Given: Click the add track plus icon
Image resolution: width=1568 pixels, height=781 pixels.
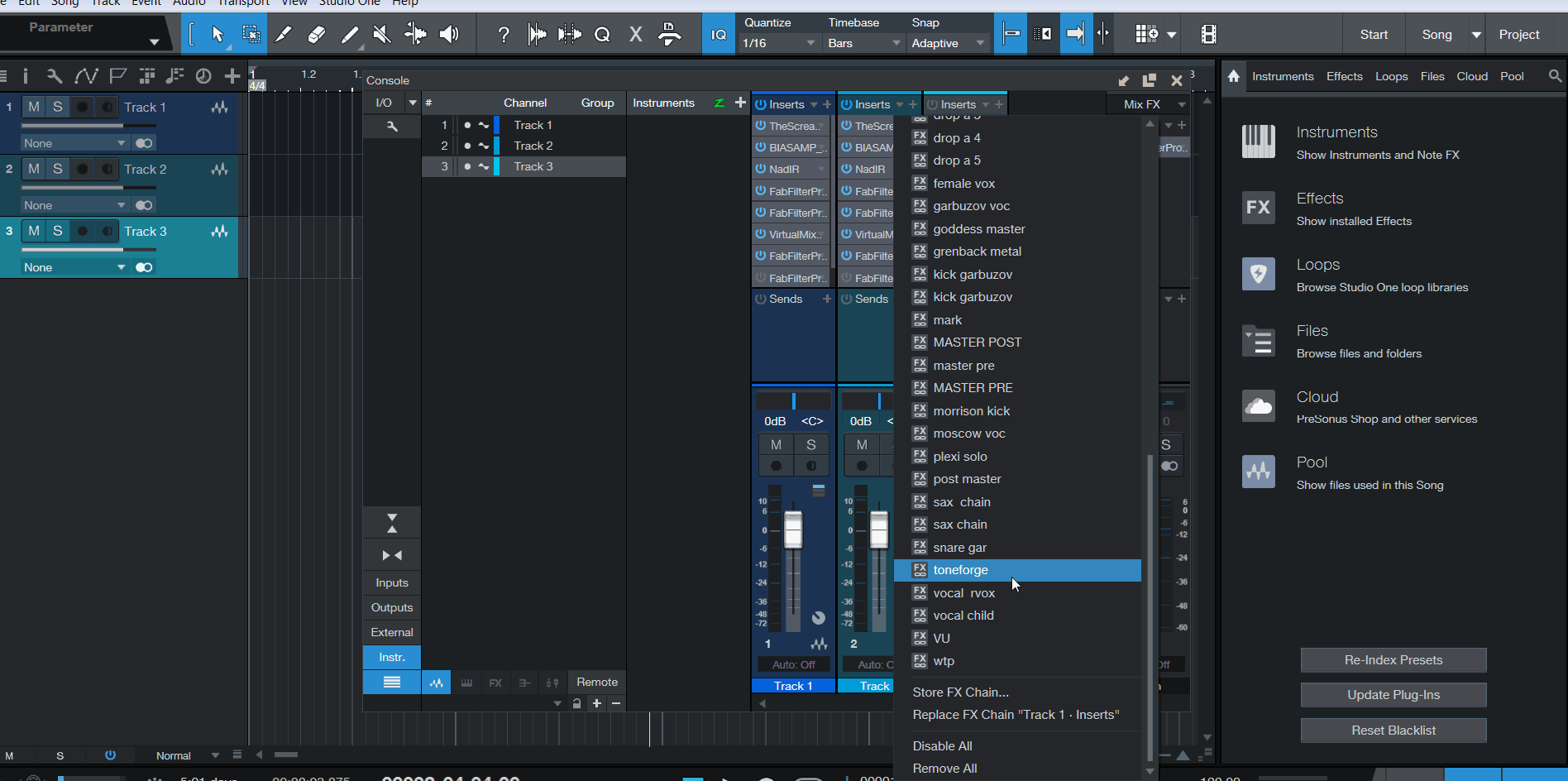Looking at the screenshot, I should tap(232, 76).
